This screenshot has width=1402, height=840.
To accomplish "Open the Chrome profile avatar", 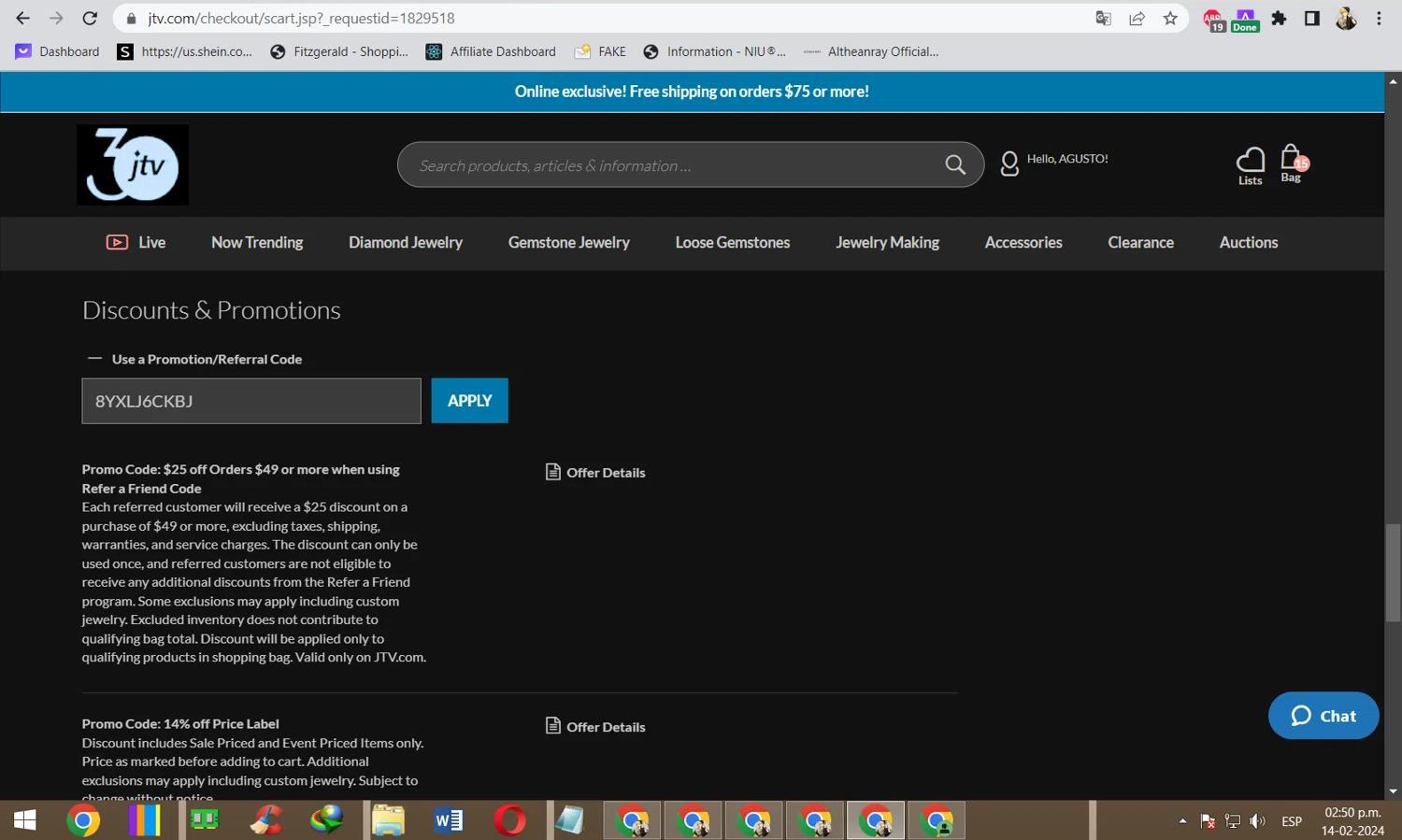I will 1346,18.
